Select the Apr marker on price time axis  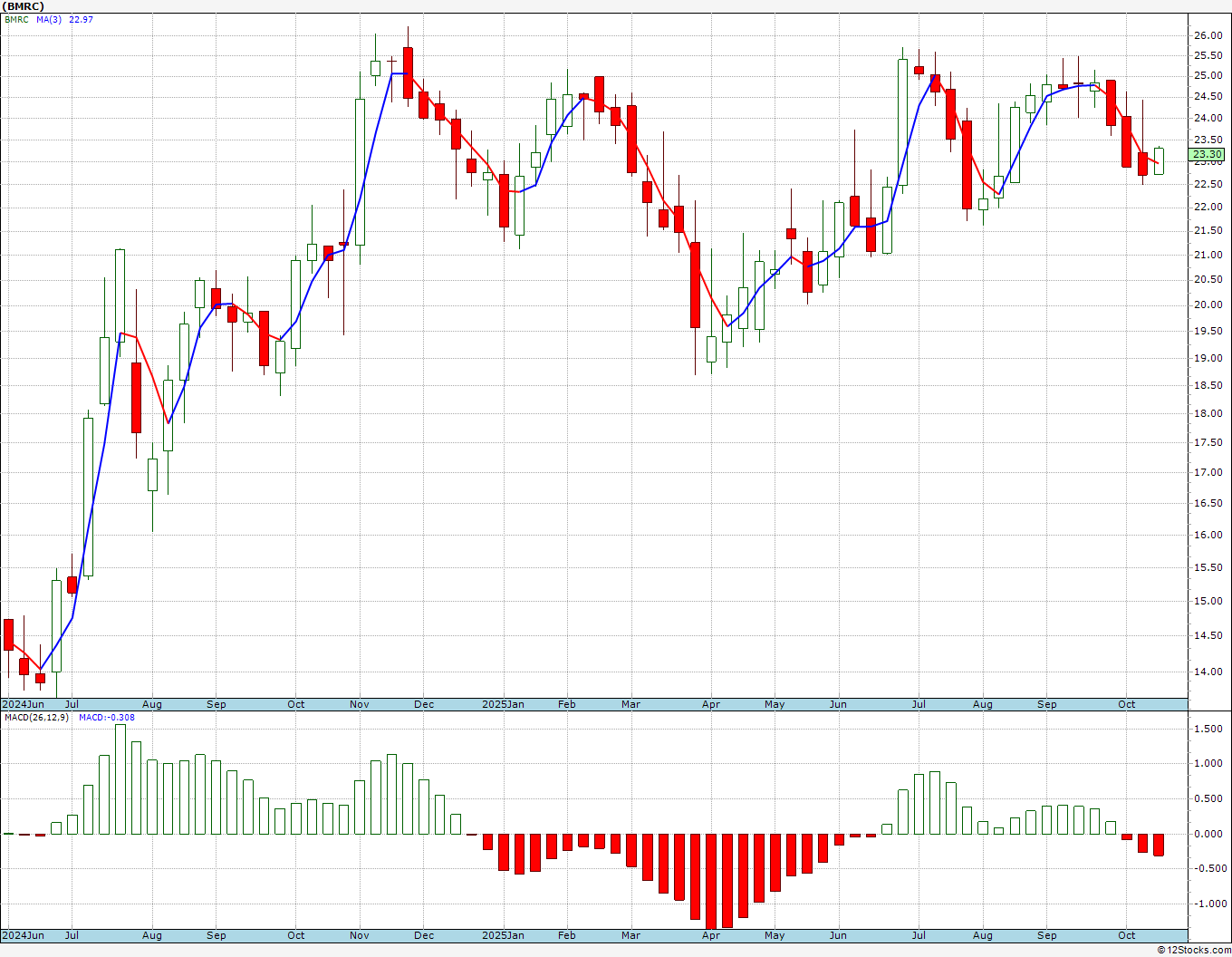click(x=711, y=704)
